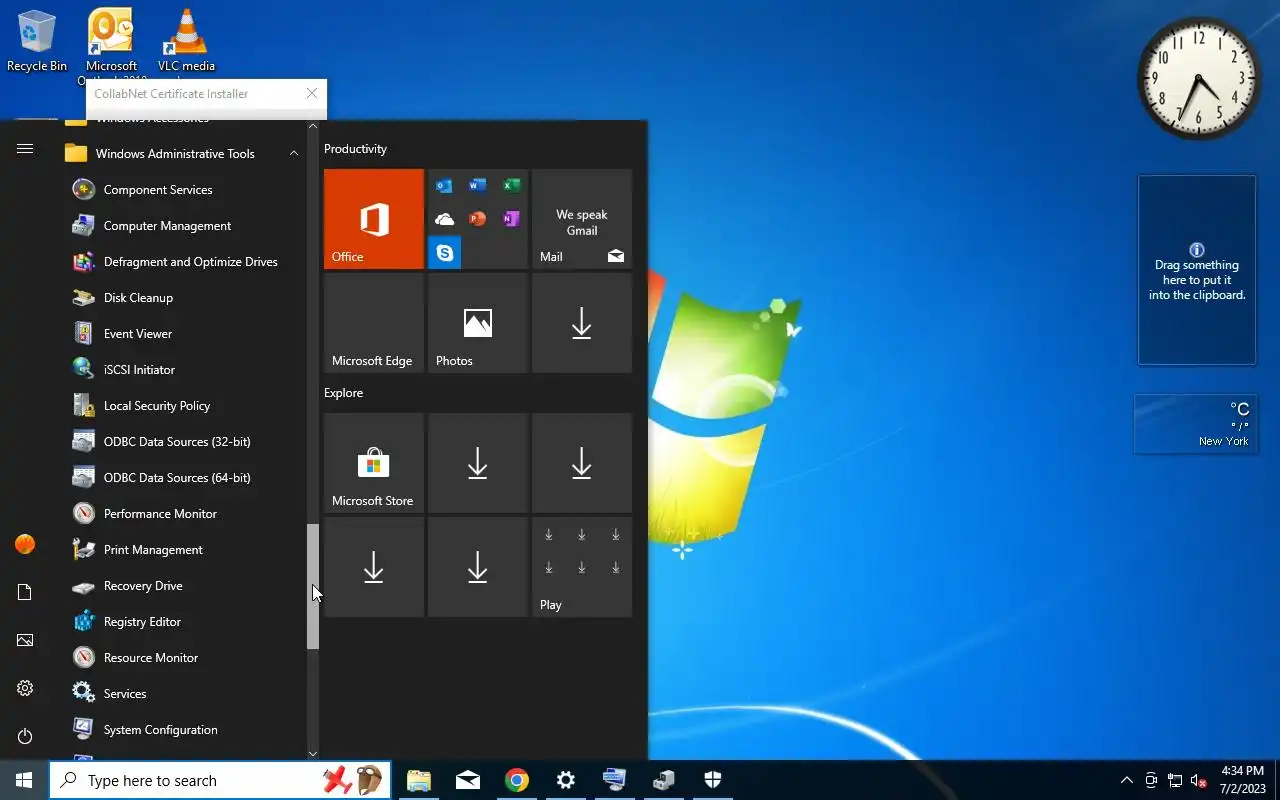The image size is (1280, 800).
Task: Close the CollabNet Certificate Installer window
Action: [312, 93]
